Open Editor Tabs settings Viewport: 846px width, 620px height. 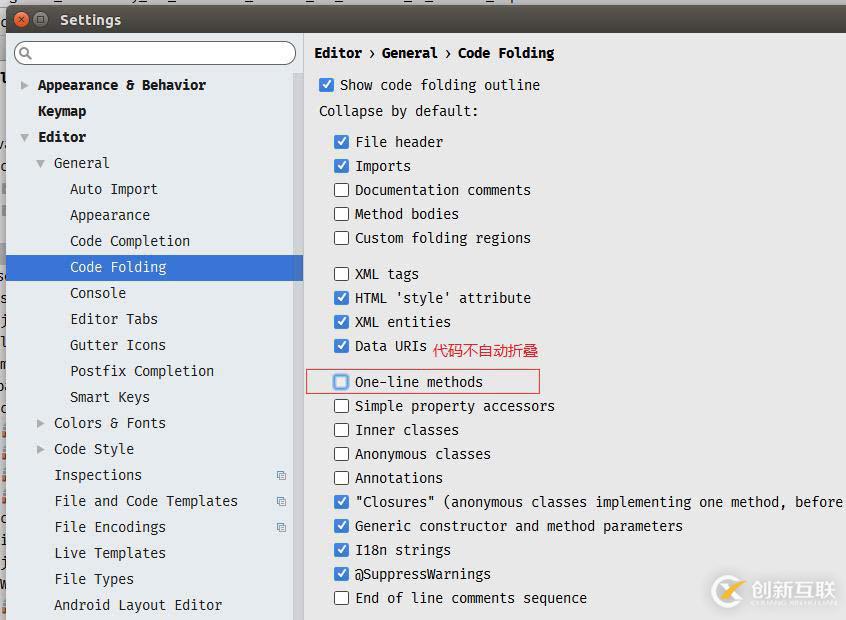pos(114,319)
